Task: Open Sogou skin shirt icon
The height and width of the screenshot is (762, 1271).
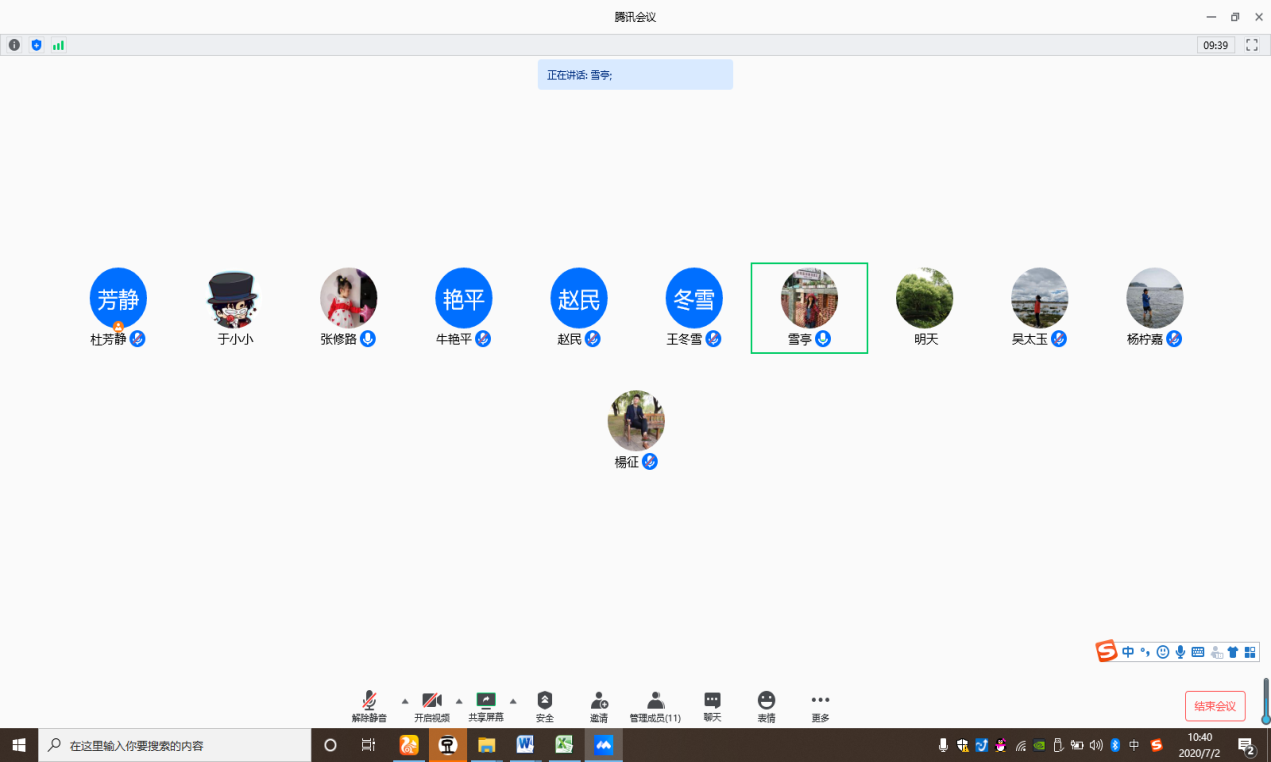Action: click(x=1233, y=652)
